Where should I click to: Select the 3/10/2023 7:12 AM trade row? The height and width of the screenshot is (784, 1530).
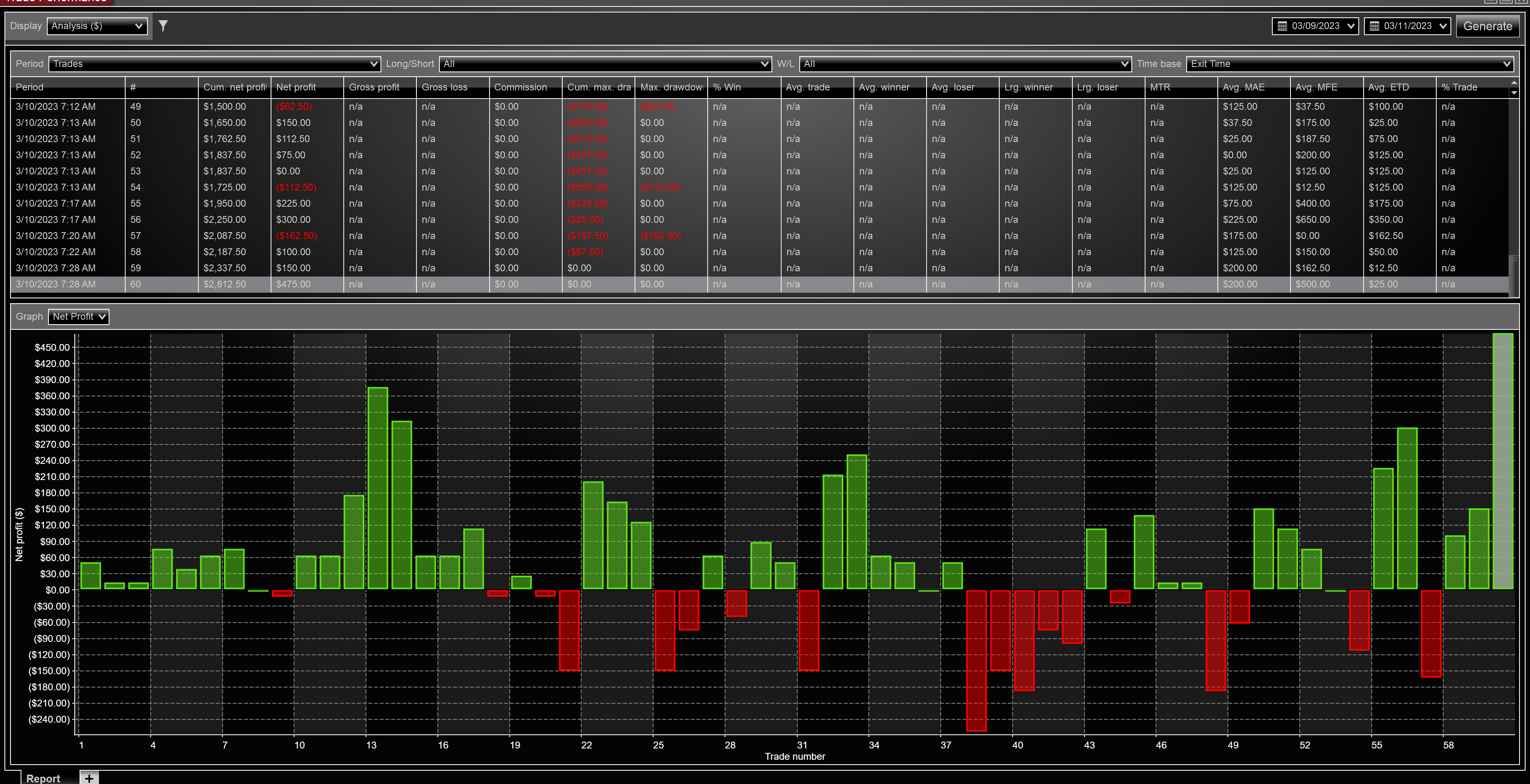(760, 107)
